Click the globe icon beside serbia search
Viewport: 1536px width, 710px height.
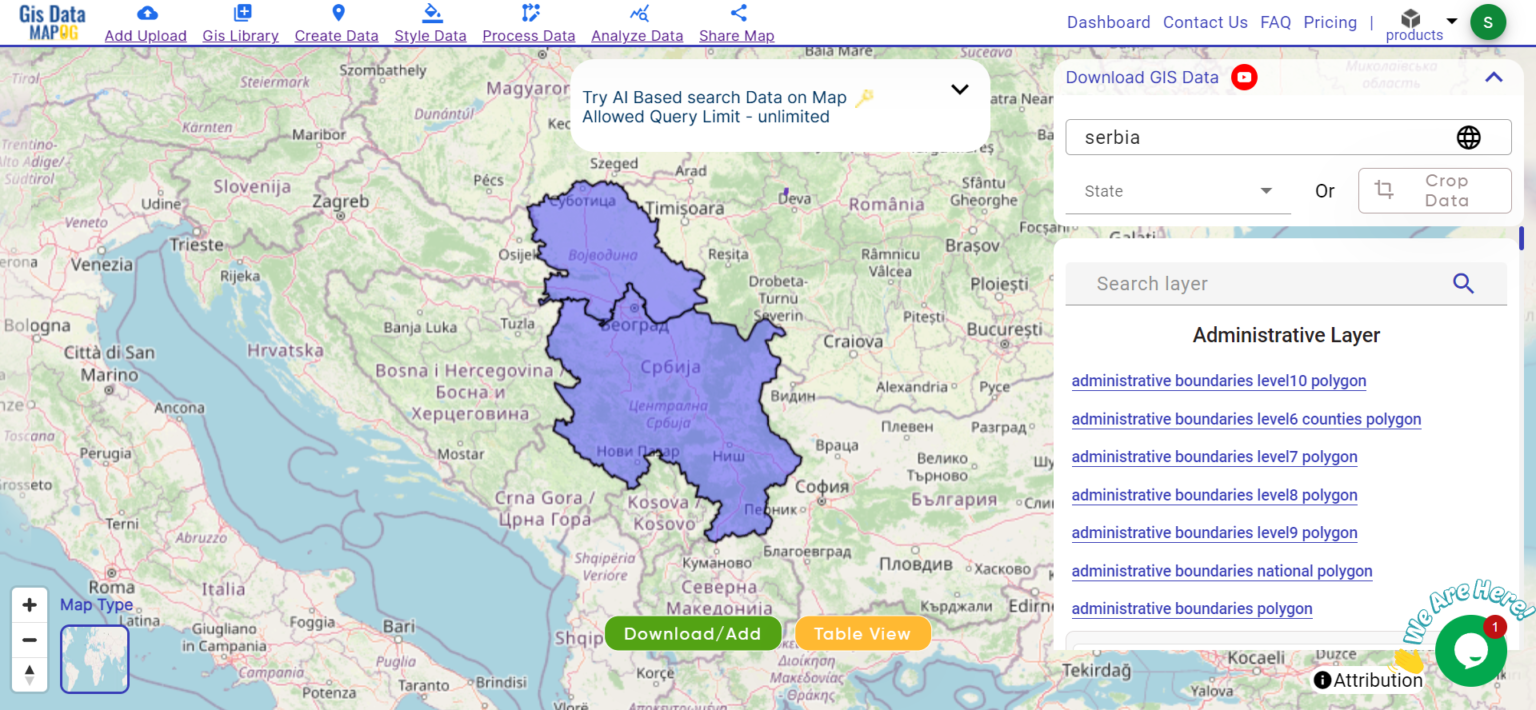click(x=1468, y=137)
